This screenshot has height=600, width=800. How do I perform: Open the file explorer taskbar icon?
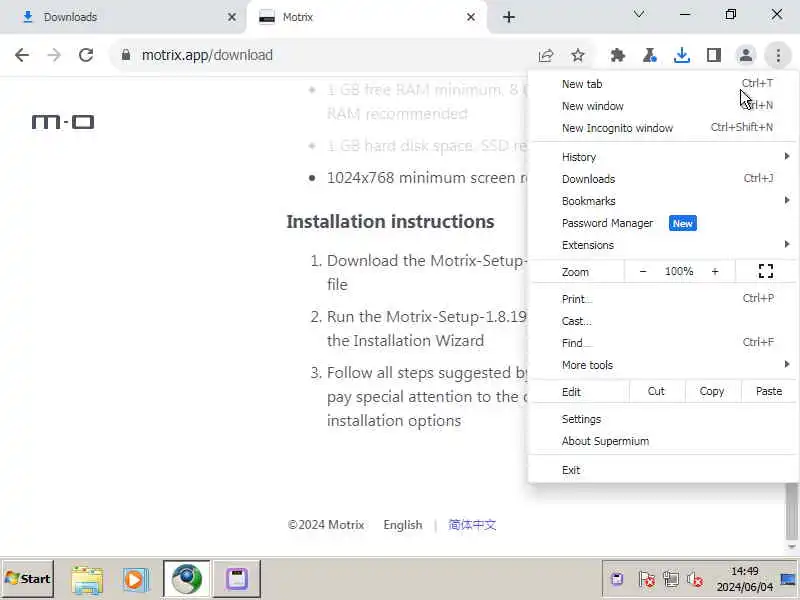87,580
